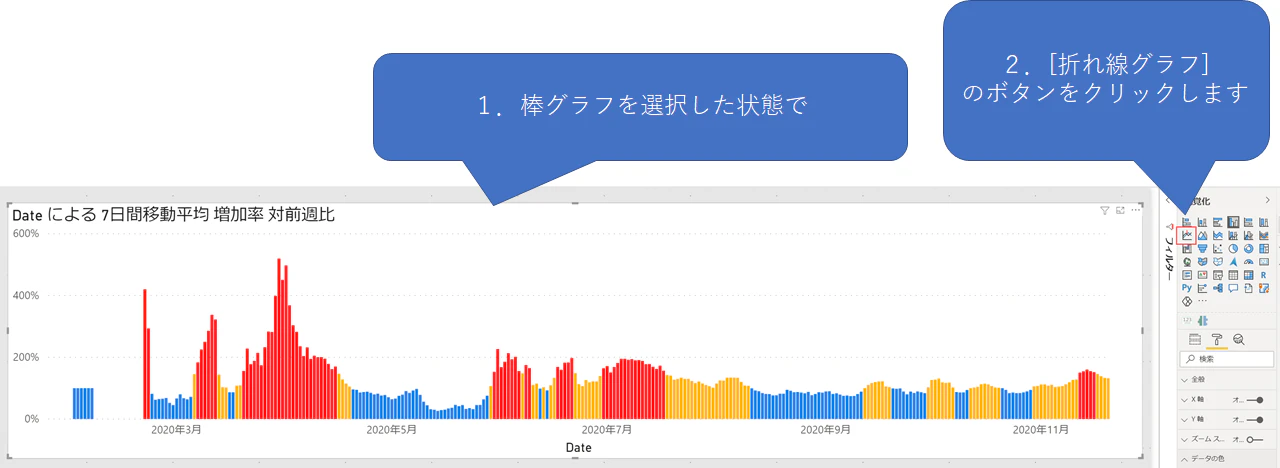
Task: Select the gauge visual
Action: [x=1248, y=262]
